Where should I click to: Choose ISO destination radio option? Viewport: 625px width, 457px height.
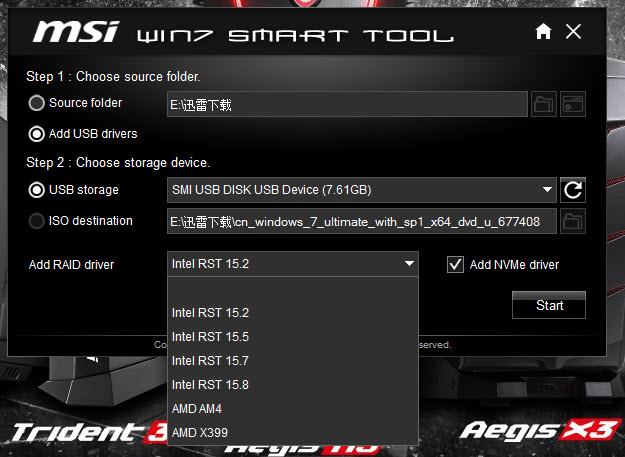coord(36,221)
